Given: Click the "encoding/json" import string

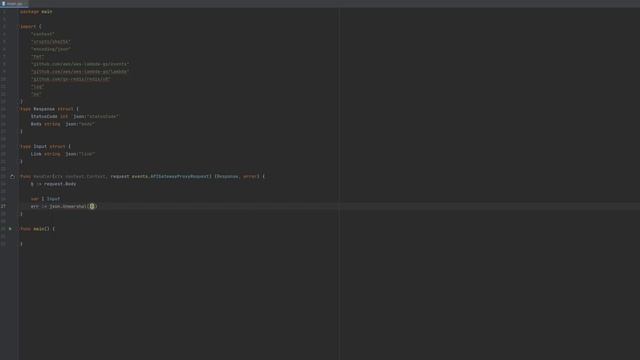Looking at the screenshot, I should pyautogui.click(x=51, y=49).
